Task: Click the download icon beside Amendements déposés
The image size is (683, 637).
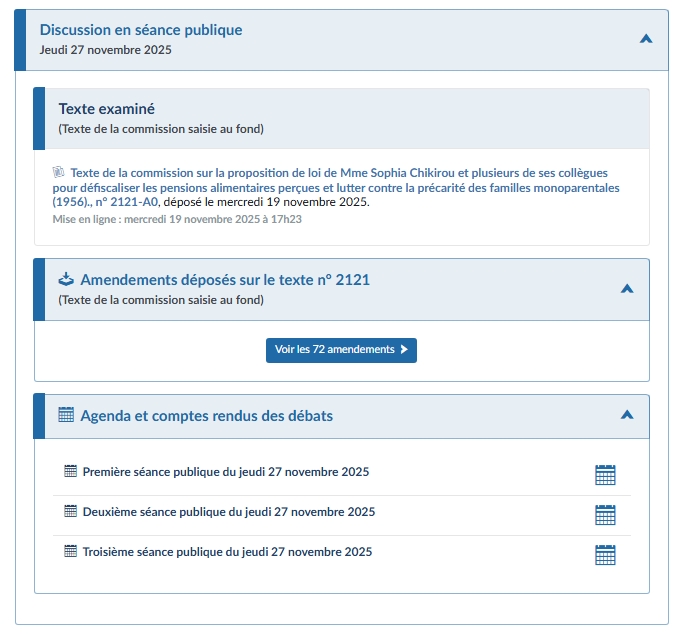Action: tap(66, 279)
